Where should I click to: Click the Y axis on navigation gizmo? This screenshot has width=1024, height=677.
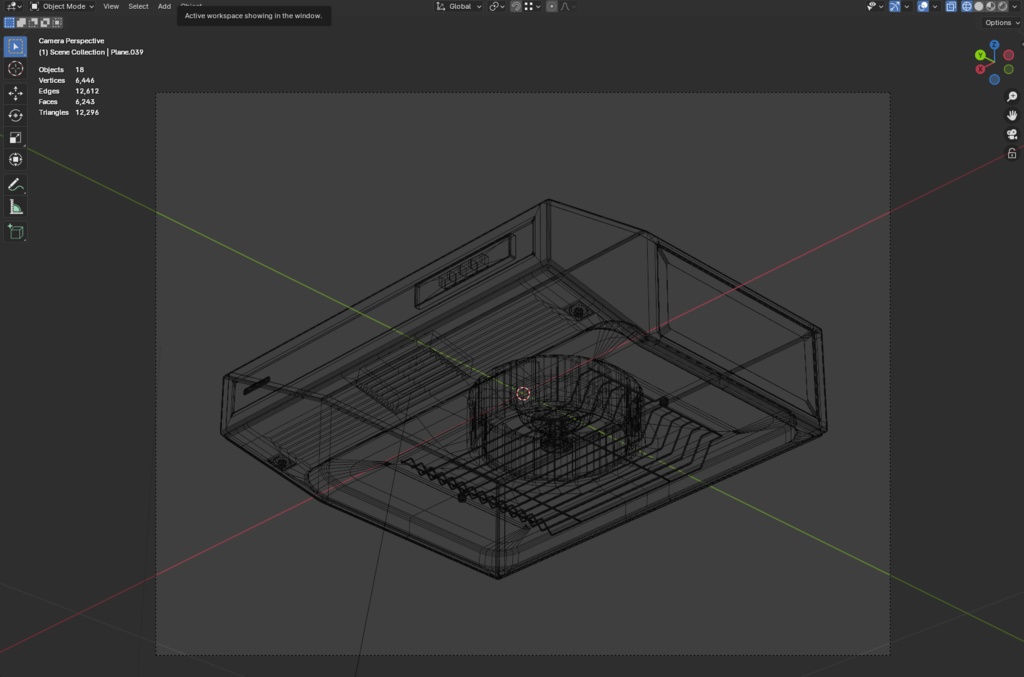[x=980, y=55]
